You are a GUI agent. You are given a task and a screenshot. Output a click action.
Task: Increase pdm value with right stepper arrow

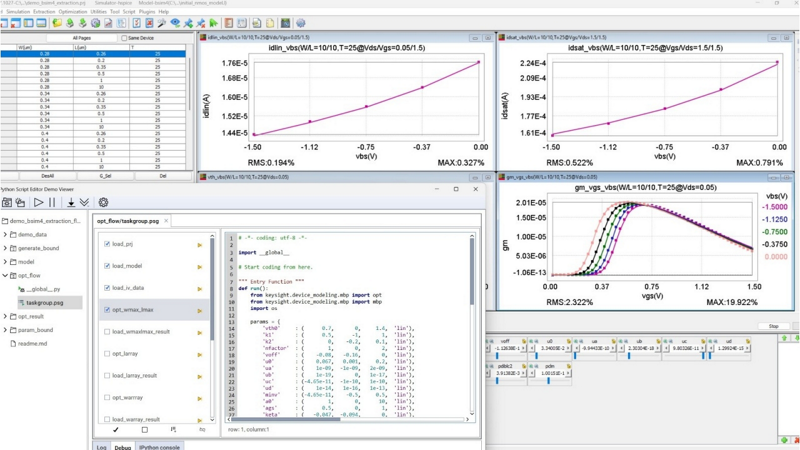click(x=568, y=373)
